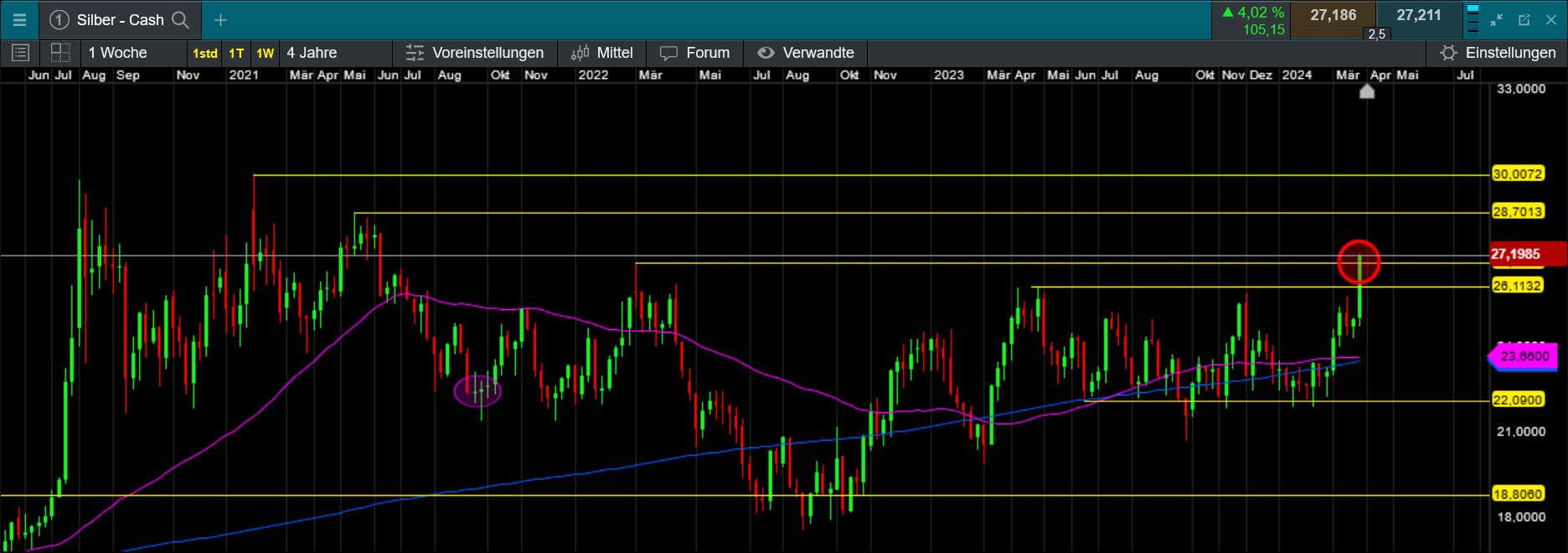Screen dimensions: 1568x553
Task: Select the Silber - Cash chart tab
Action: click(x=119, y=20)
